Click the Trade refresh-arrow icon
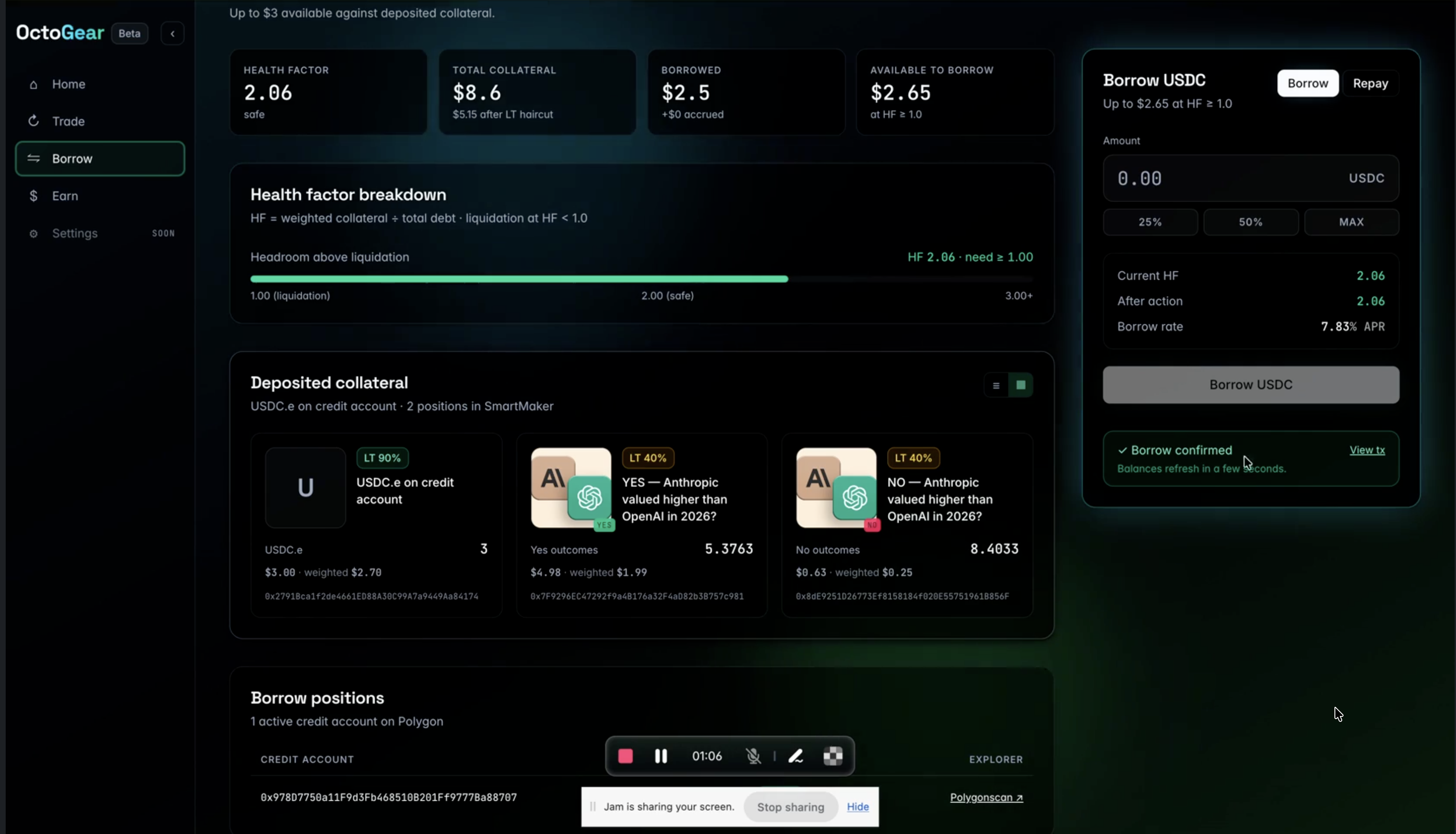1456x834 pixels. coord(33,121)
